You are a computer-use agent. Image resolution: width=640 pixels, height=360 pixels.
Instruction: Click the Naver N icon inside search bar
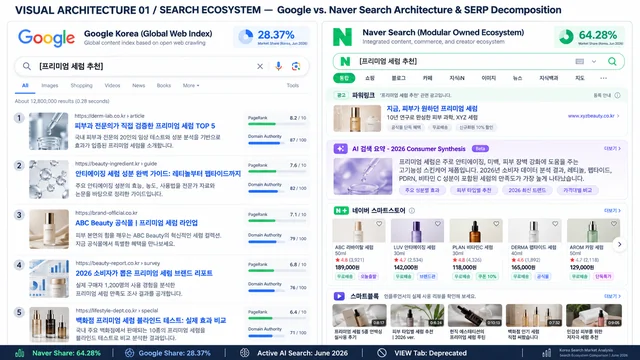345,61
